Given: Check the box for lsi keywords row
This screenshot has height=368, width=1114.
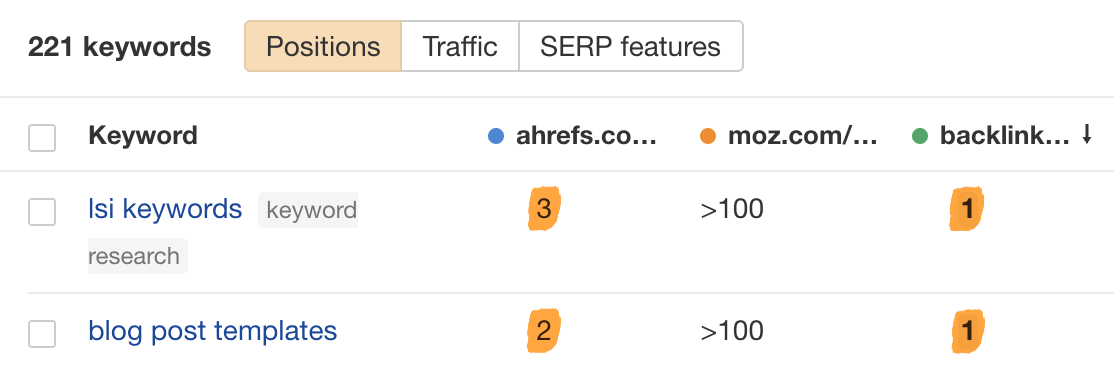Looking at the screenshot, I should pos(42,212).
